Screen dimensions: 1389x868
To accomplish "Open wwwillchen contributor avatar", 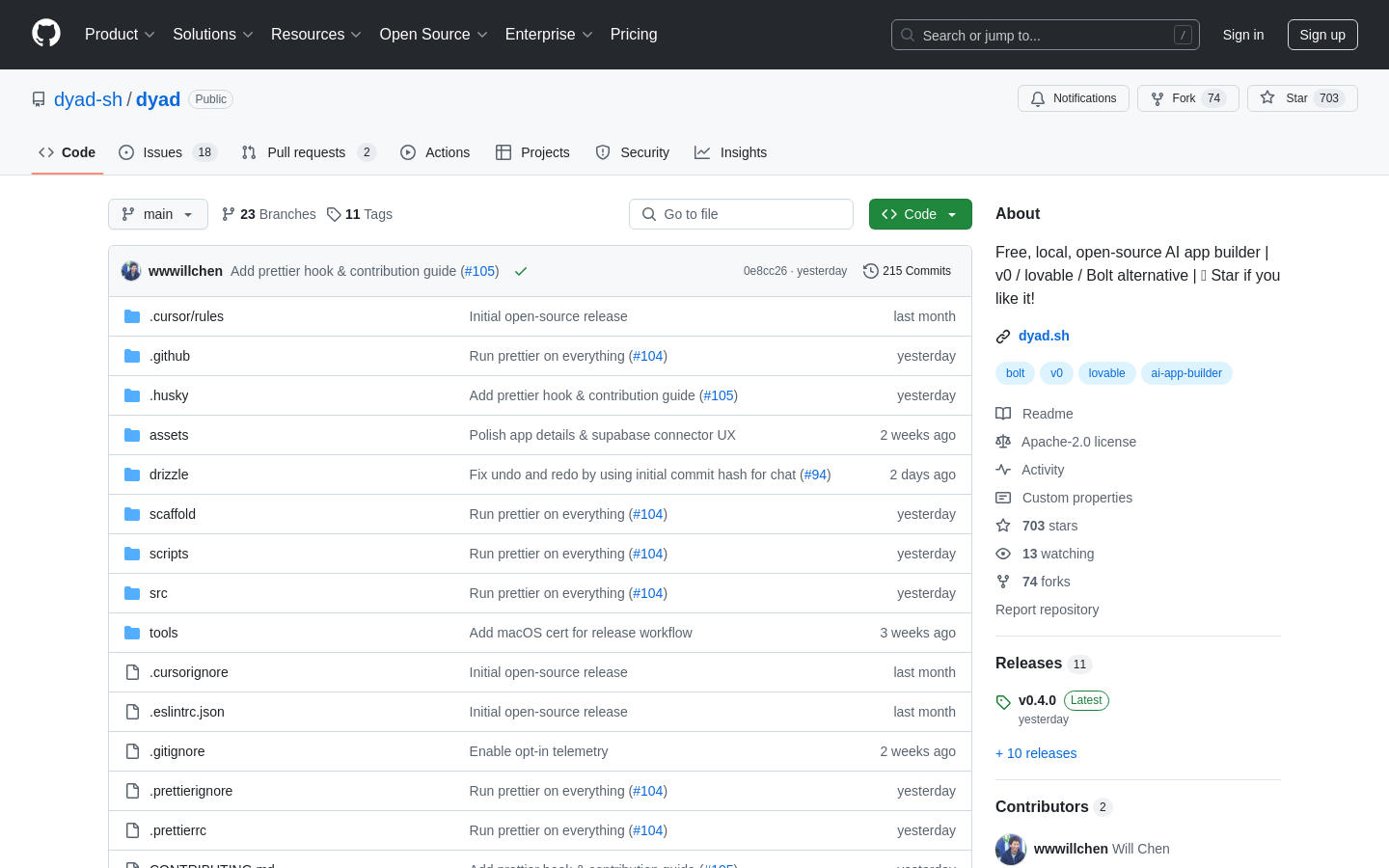I will tap(1011, 849).
